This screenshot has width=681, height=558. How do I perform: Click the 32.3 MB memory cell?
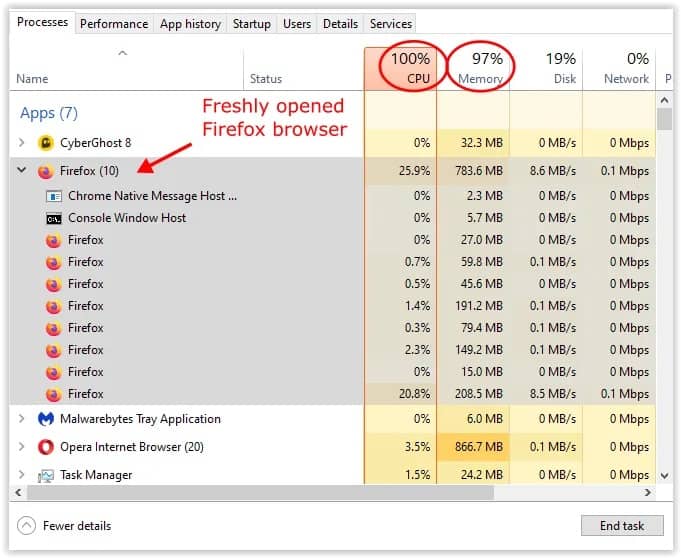473,143
